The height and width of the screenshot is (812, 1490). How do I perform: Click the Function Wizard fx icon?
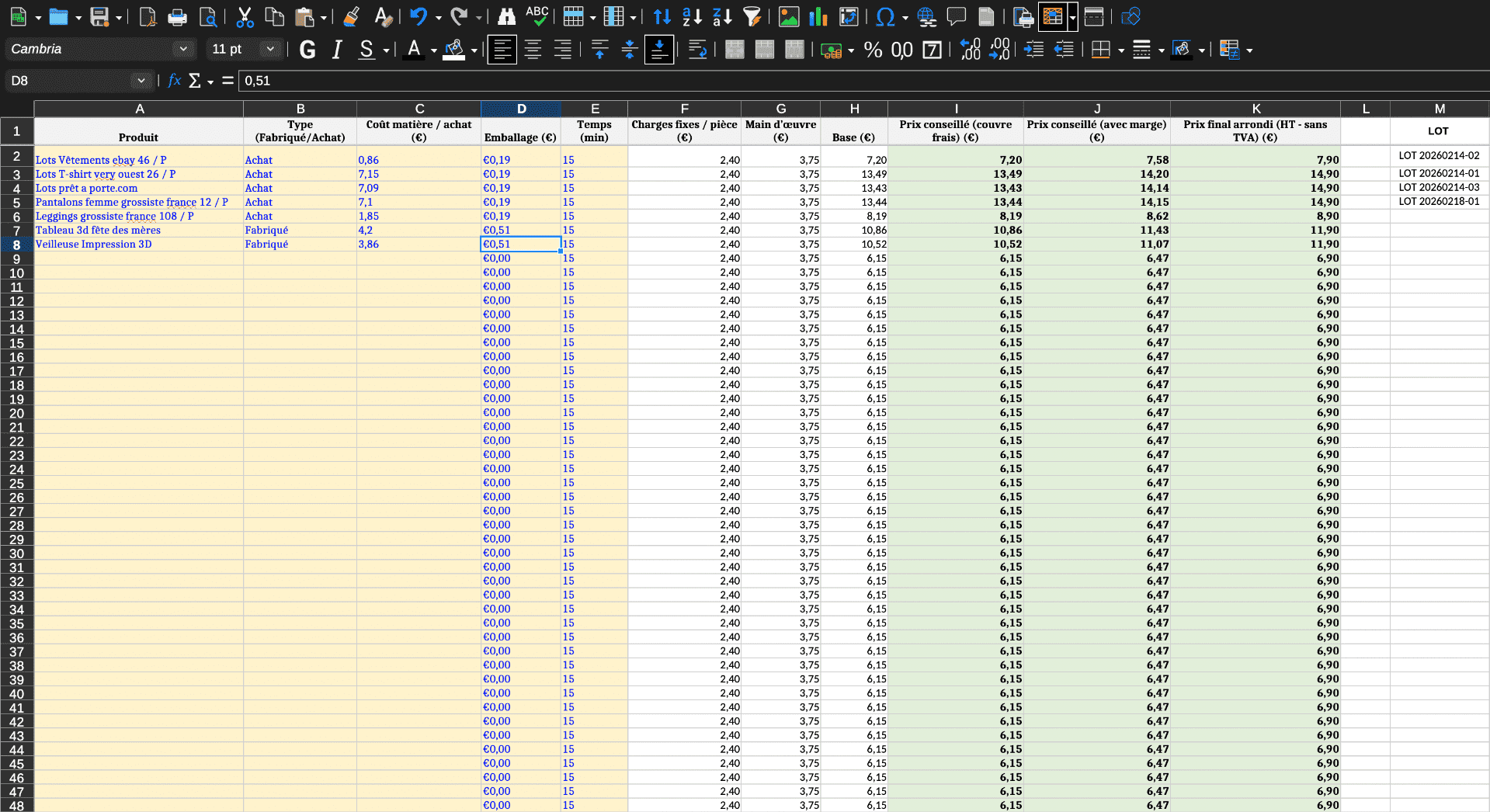tap(174, 81)
